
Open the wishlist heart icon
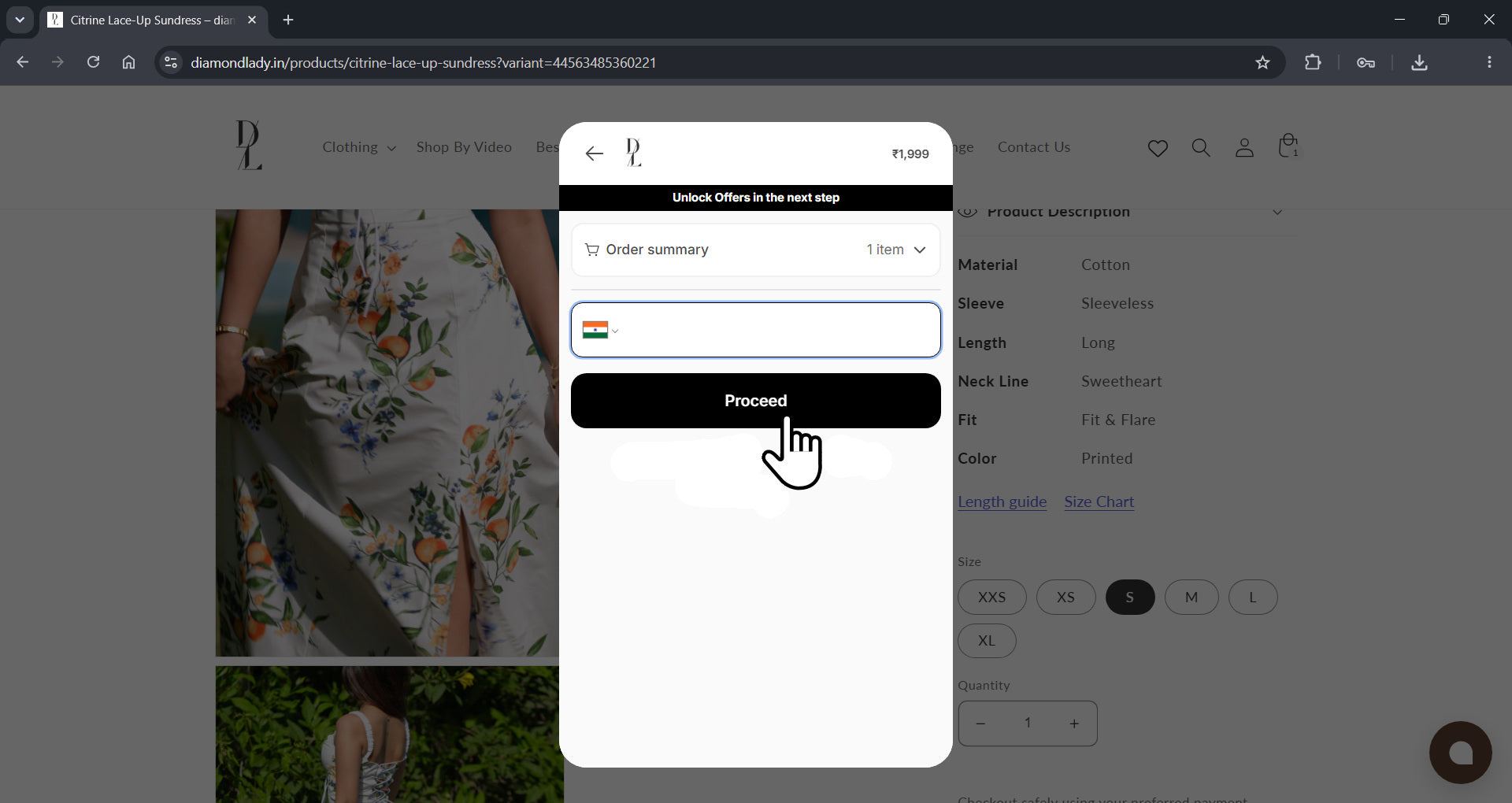tap(1157, 148)
